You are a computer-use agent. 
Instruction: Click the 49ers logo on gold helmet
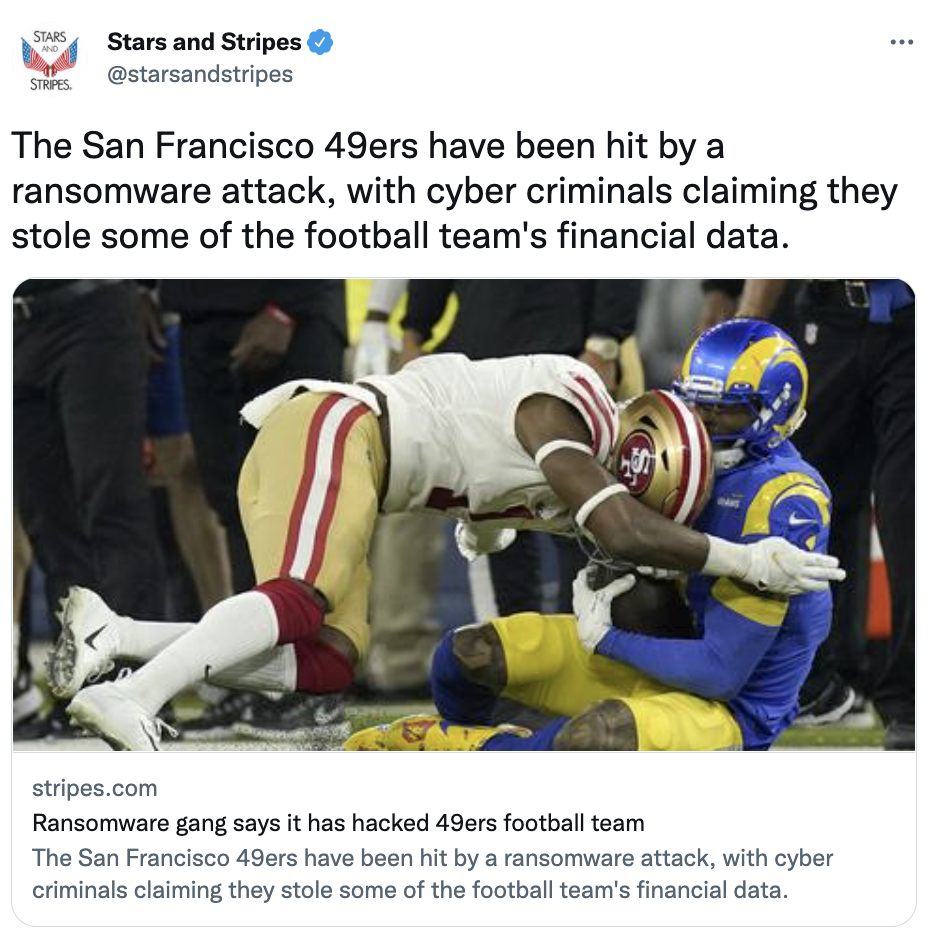pyautogui.click(x=635, y=462)
